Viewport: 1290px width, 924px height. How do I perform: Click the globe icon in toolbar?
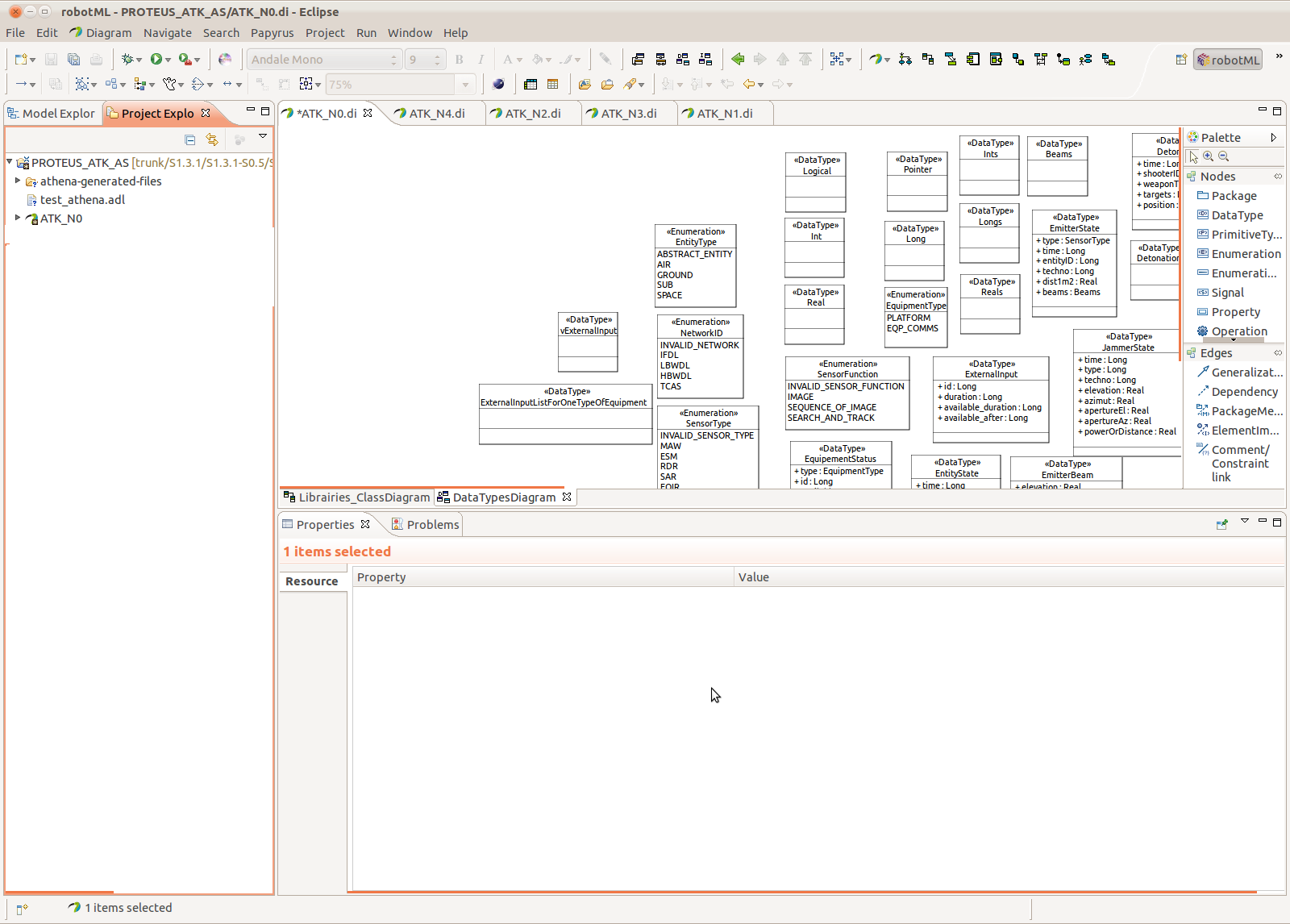(x=498, y=84)
